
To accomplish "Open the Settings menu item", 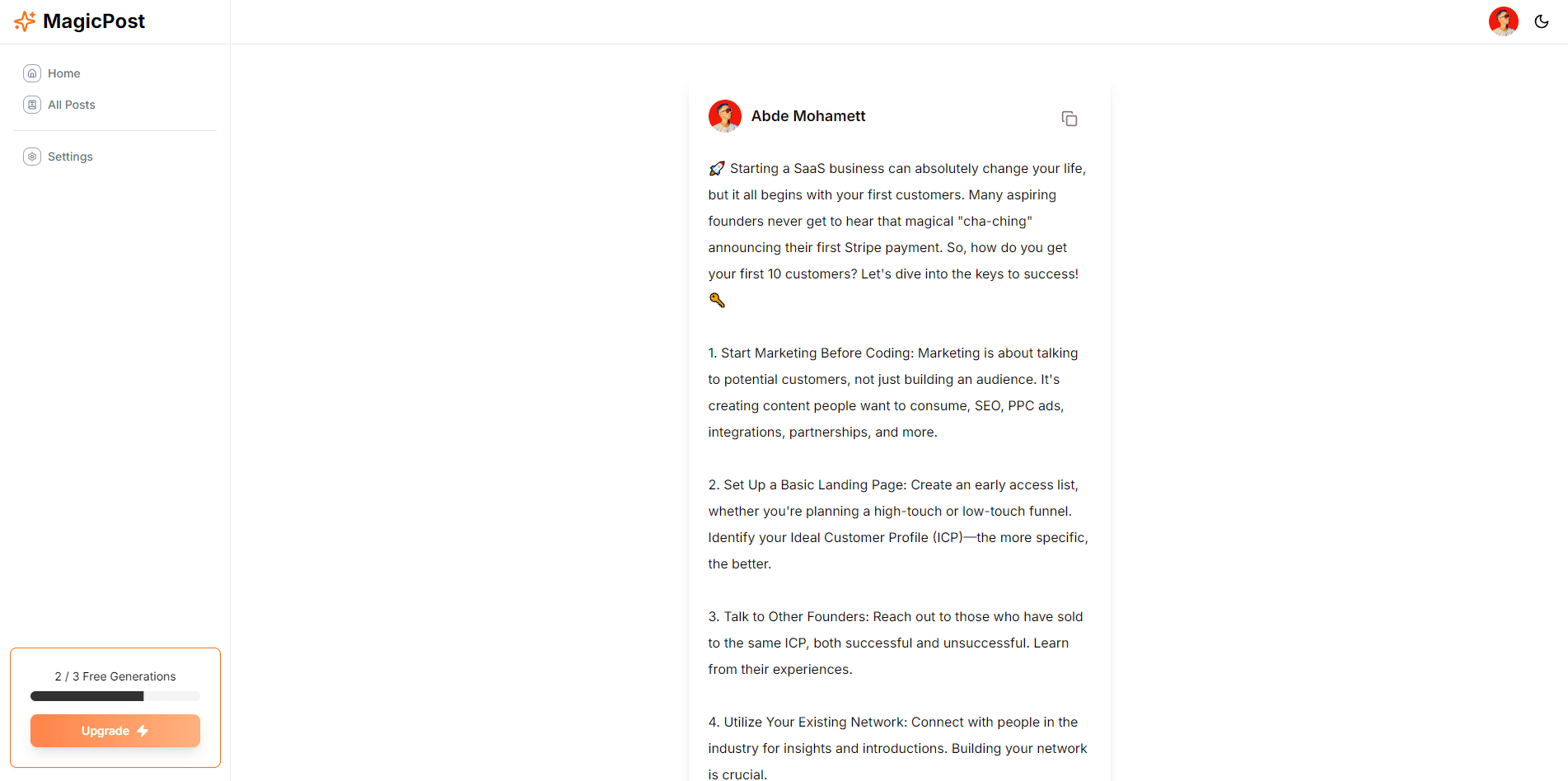I will 70,157.
